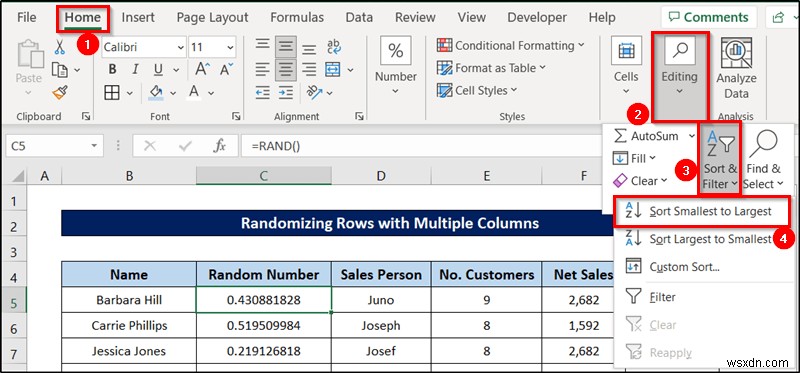Toggle Bold formatting
This screenshot has width=800, height=373.
pos(112,69)
